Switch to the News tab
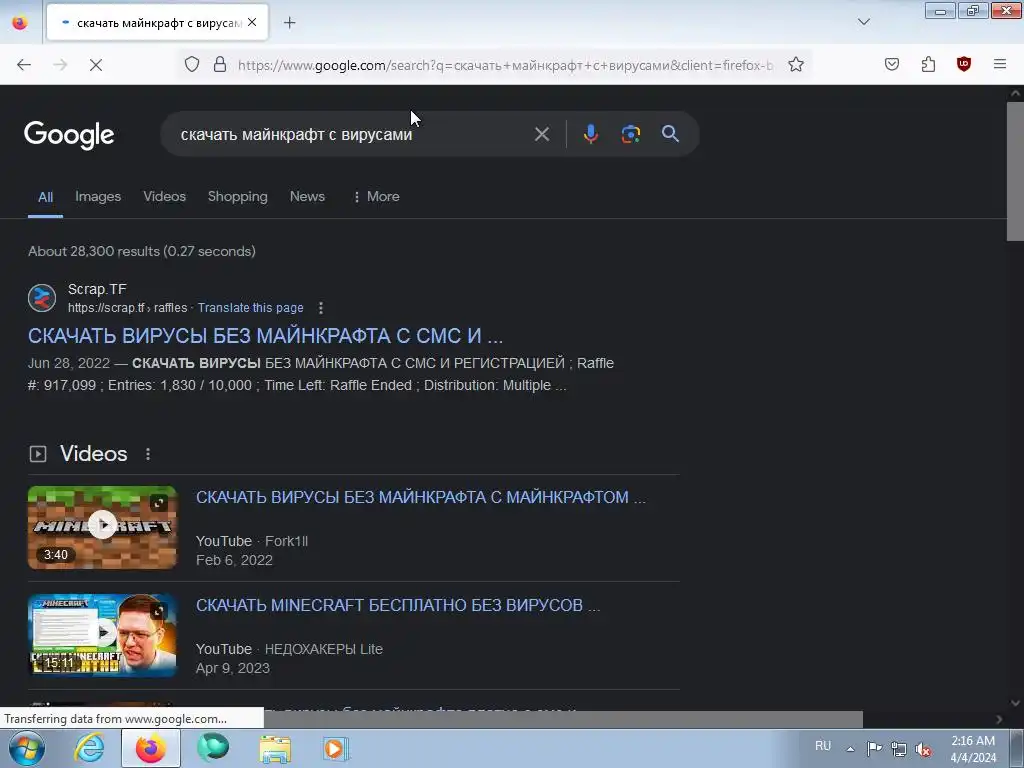This screenshot has height=768, width=1024. click(307, 197)
